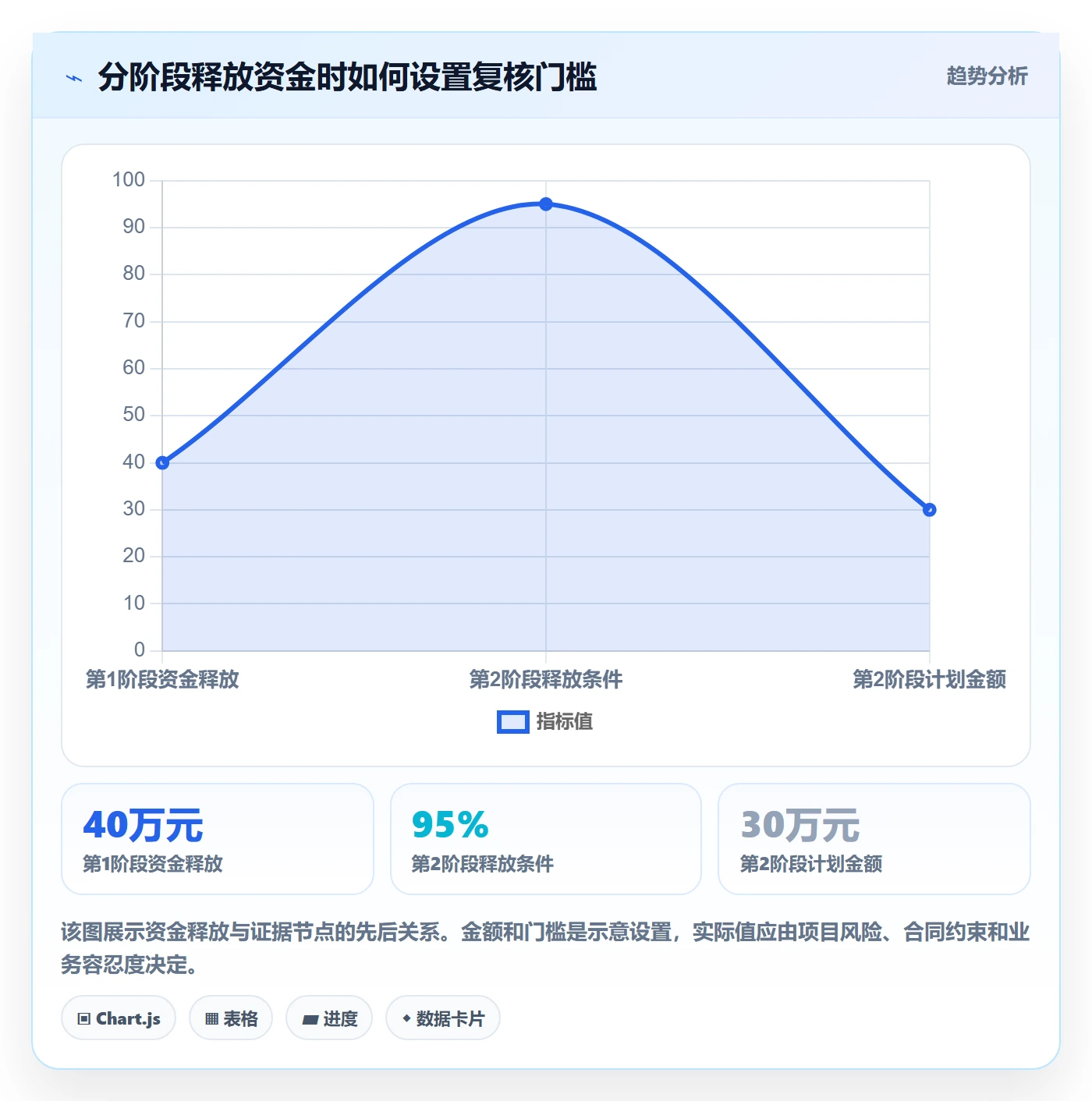Click the card caption 第2阶段计划金额 under 30万元
Image resolution: width=1092 pixels, height=1101 pixels.
click(x=811, y=864)
